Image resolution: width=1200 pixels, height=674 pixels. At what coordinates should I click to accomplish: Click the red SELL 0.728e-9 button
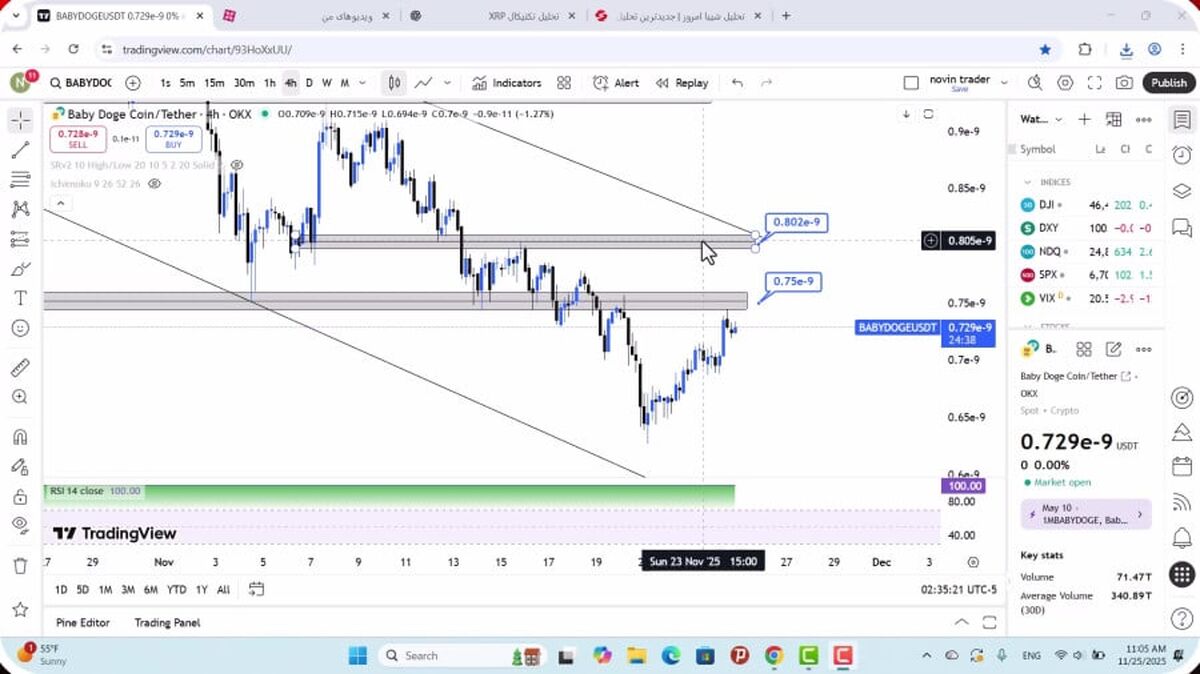click(78, 139)
